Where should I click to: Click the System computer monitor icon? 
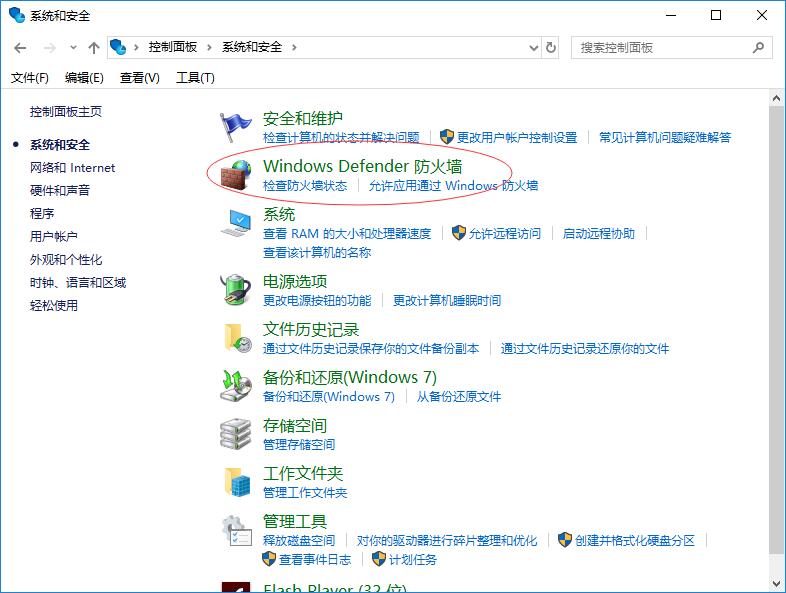[236, 223]
